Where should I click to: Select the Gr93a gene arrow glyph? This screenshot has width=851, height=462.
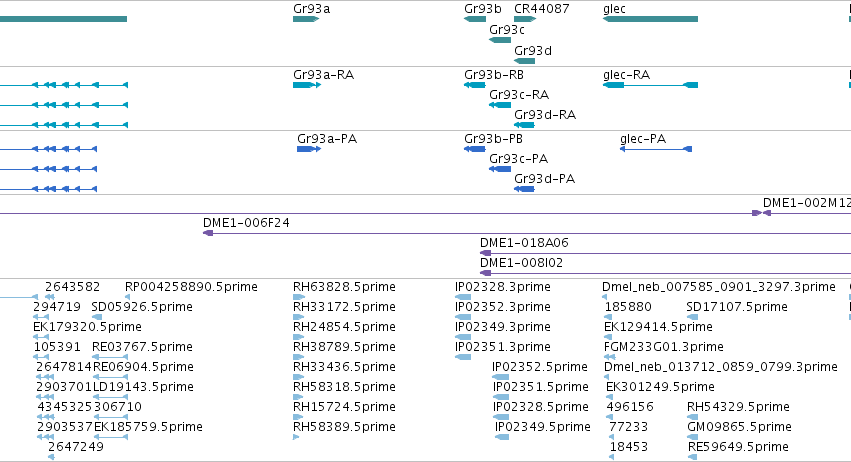[306, 19]
